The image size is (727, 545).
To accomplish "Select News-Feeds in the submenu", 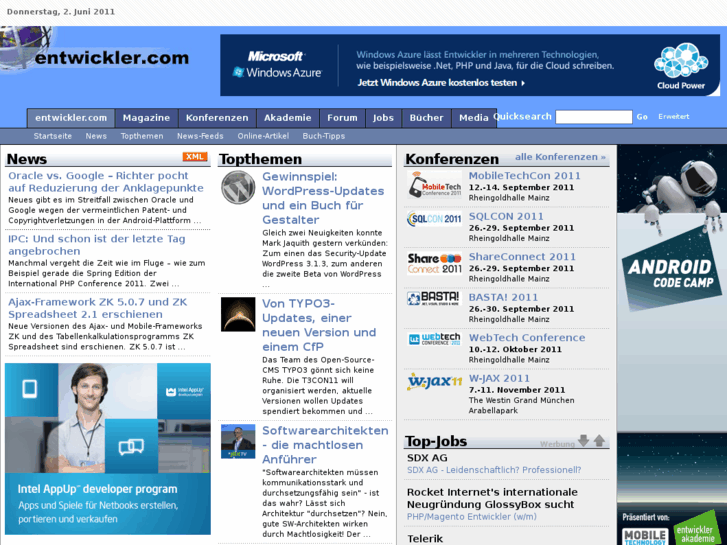I will click(x=200, y=136).
